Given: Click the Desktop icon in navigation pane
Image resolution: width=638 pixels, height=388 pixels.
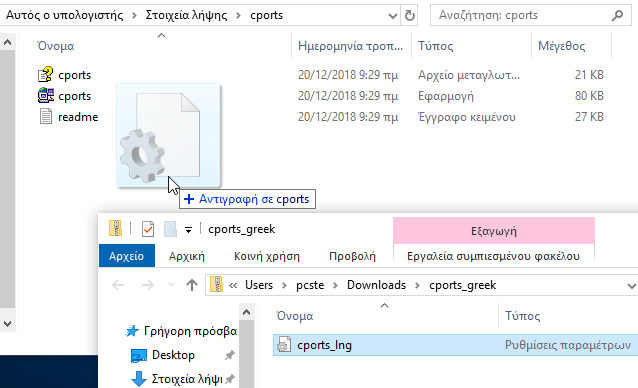Looking at the screenshot, I should coord(139,355).
